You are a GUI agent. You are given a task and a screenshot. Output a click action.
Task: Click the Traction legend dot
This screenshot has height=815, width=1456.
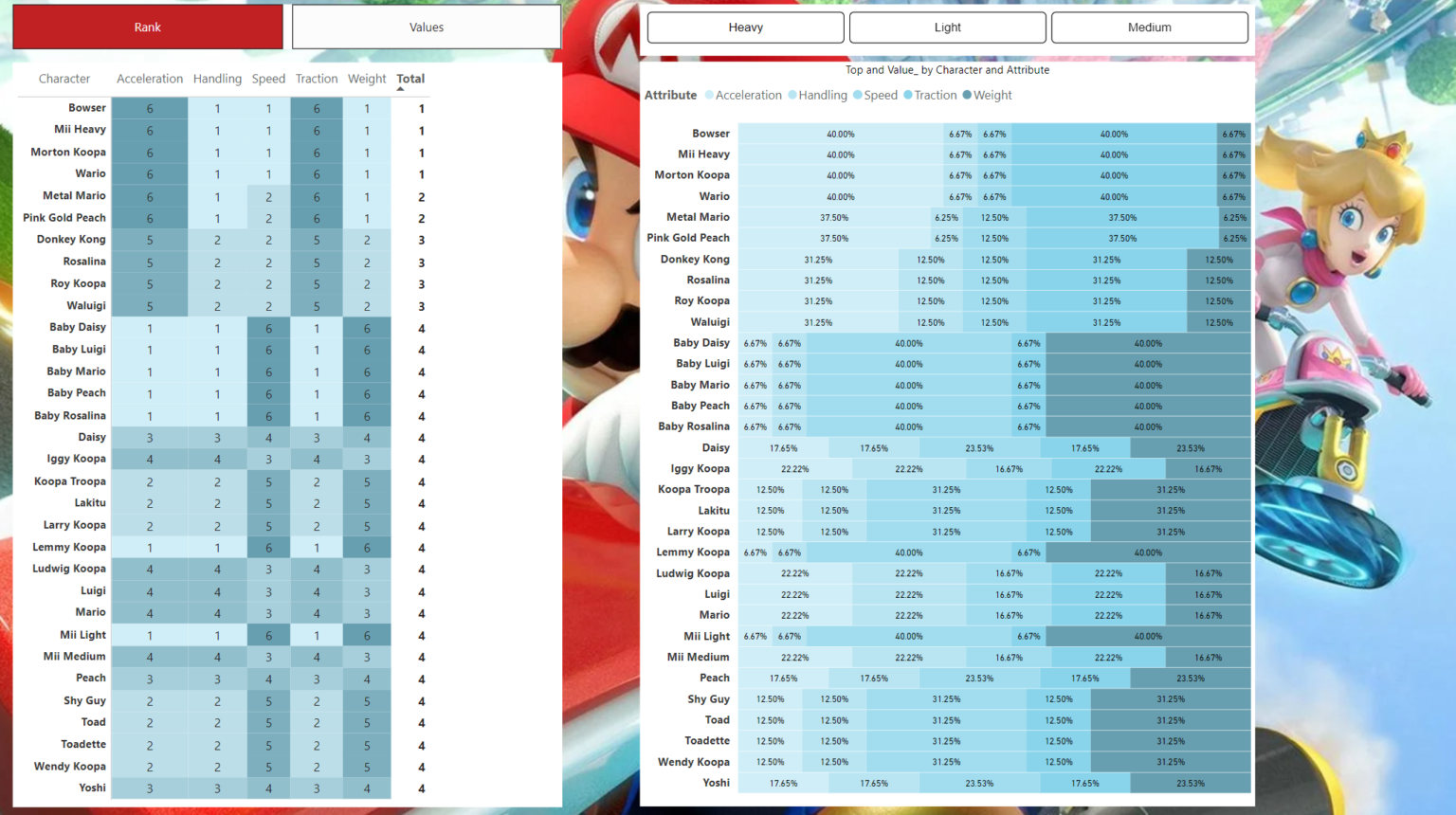coord(908,95)
